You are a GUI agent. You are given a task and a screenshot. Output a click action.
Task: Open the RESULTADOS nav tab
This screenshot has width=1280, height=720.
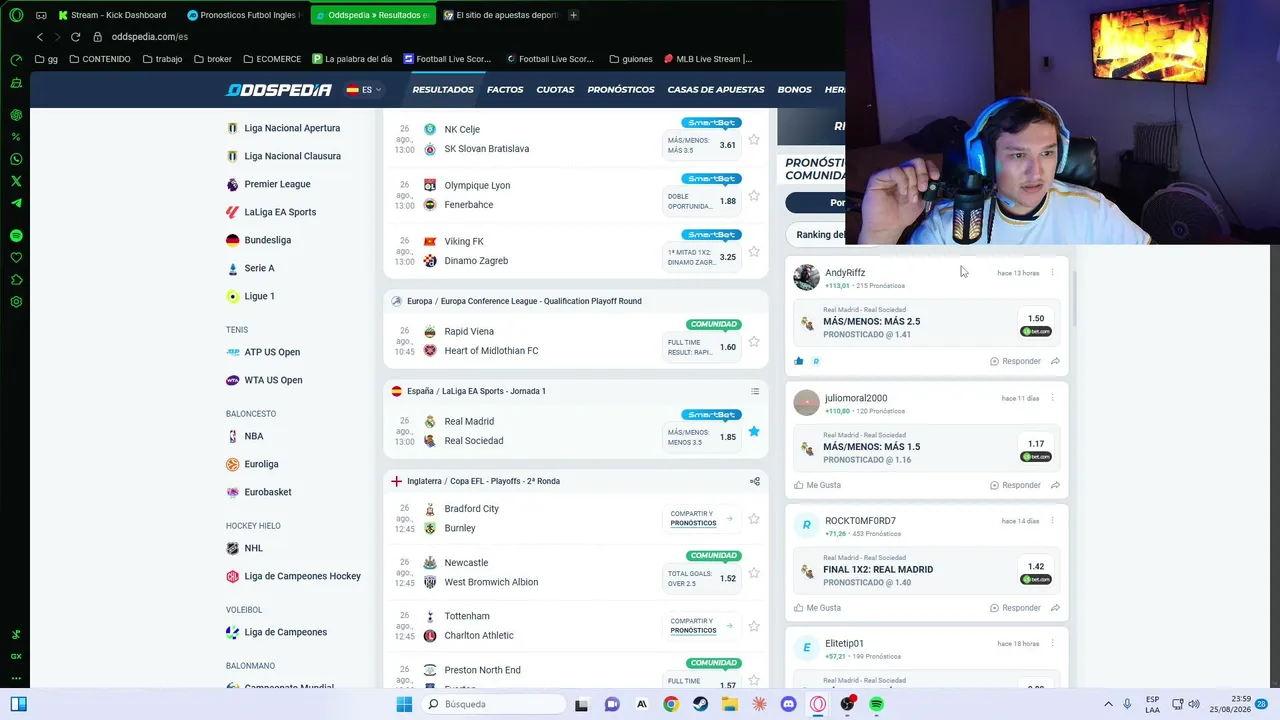pos(443,90)
